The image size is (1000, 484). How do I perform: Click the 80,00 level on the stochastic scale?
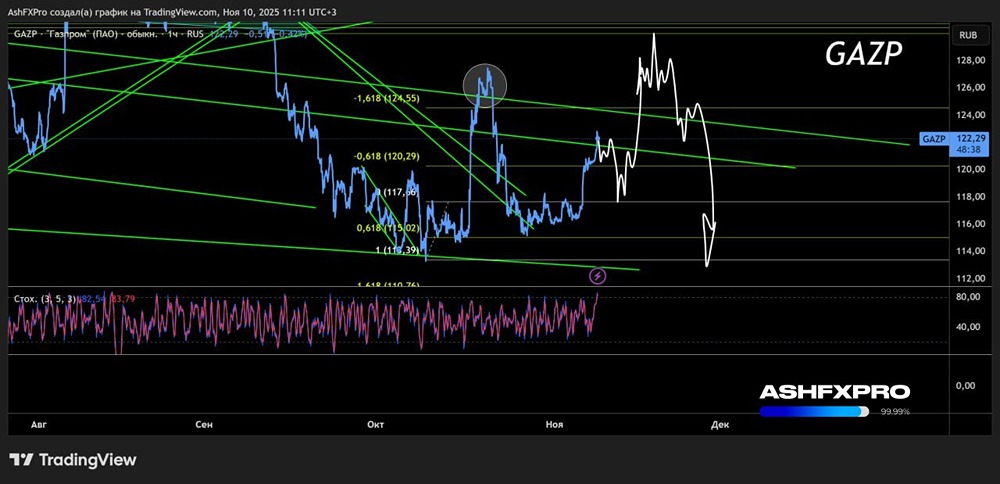tap(967, 297)
